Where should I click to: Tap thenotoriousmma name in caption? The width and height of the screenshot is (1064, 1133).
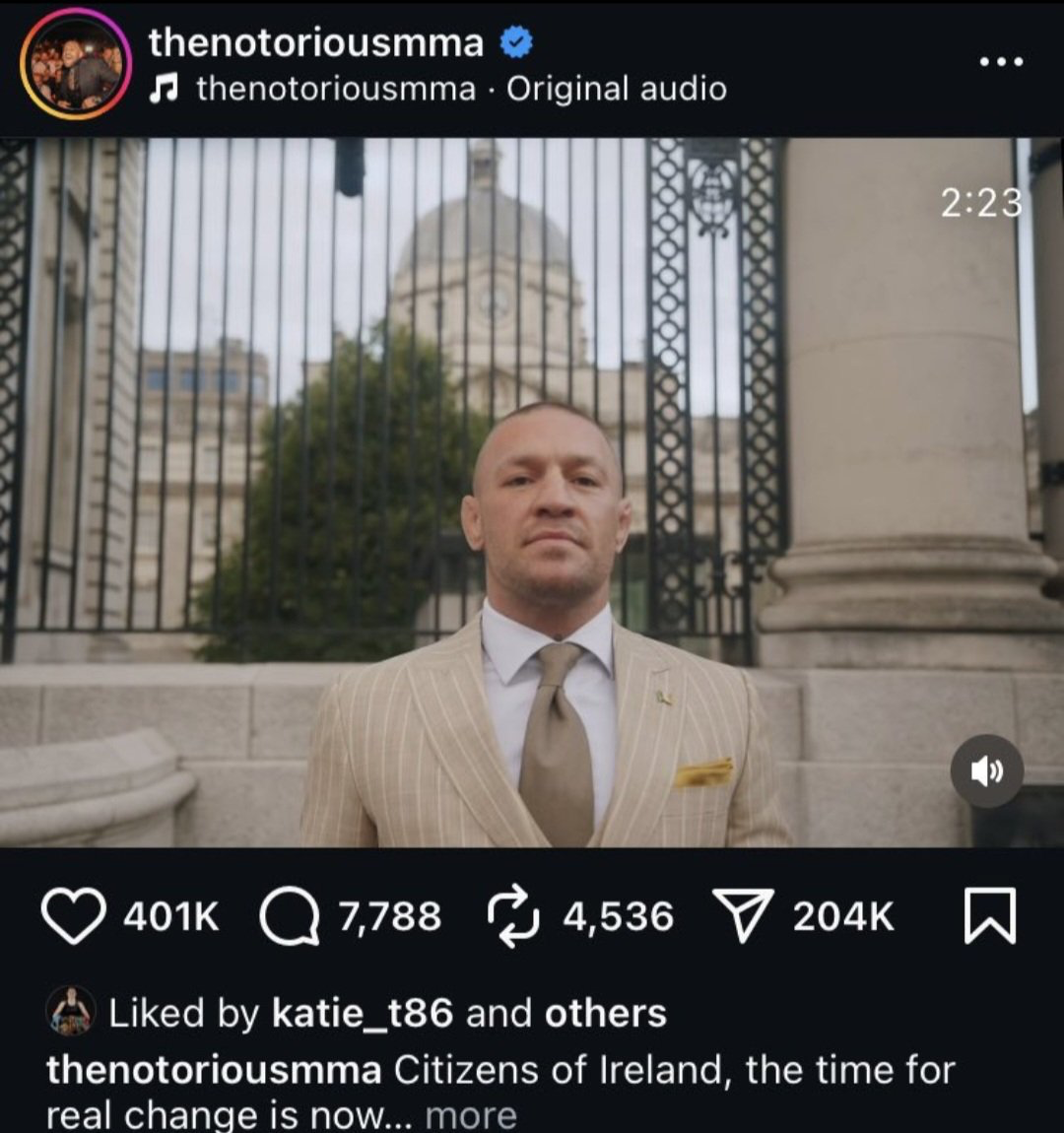click(x=214, y=1070)
